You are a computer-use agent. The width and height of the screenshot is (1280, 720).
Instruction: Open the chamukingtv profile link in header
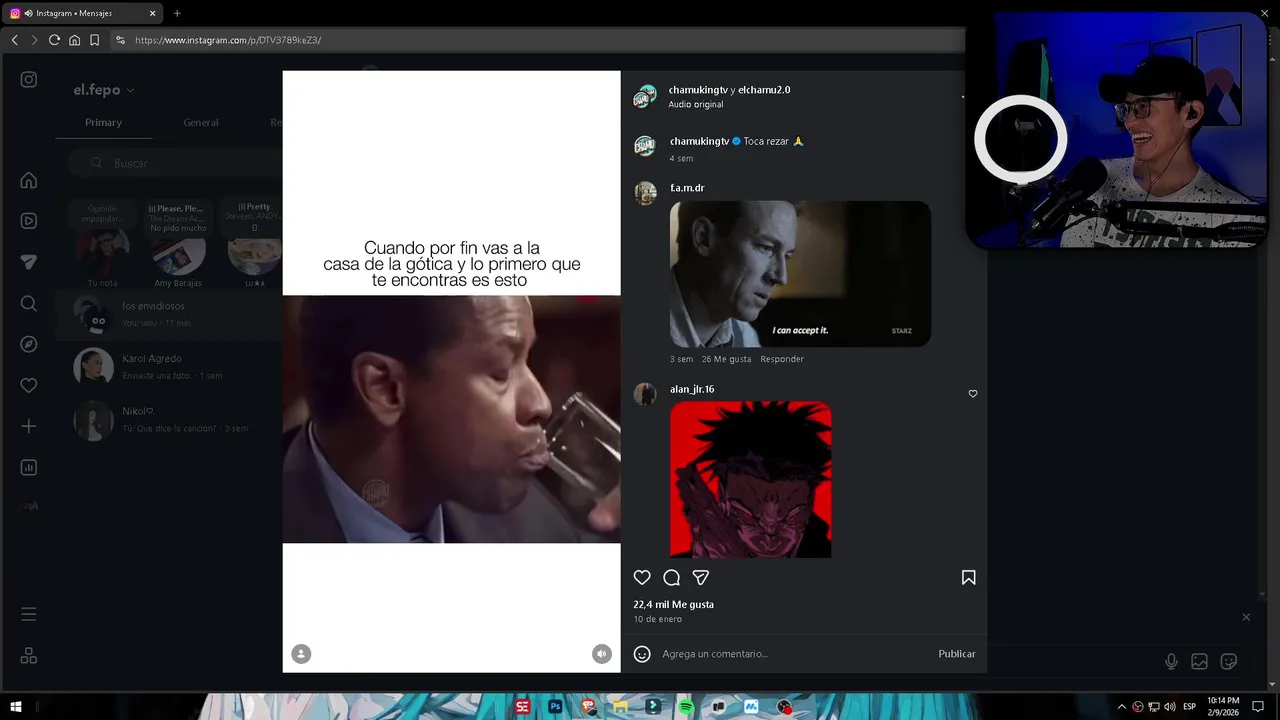[698, 90]
